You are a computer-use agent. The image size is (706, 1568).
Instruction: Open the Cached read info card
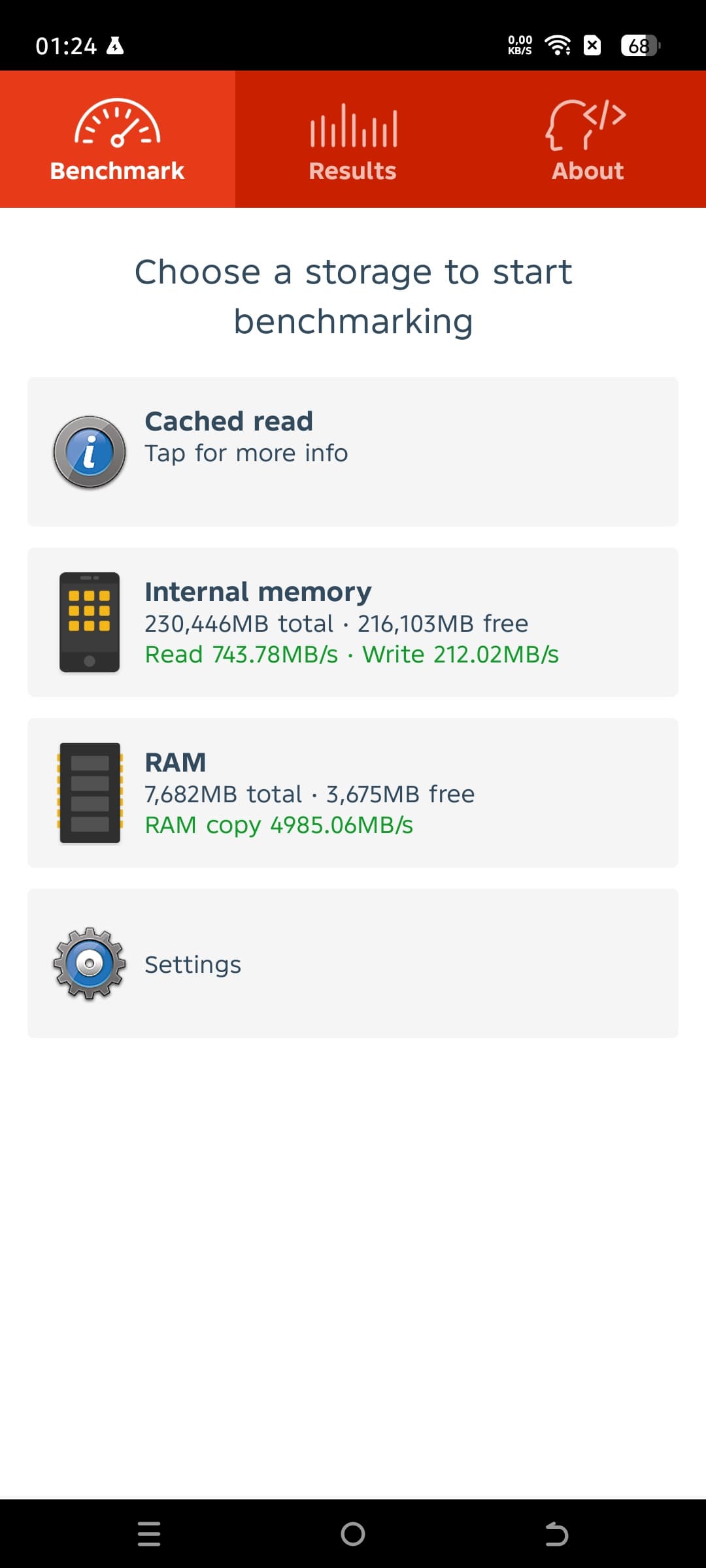pyautogui.click(x=353, y=451)
